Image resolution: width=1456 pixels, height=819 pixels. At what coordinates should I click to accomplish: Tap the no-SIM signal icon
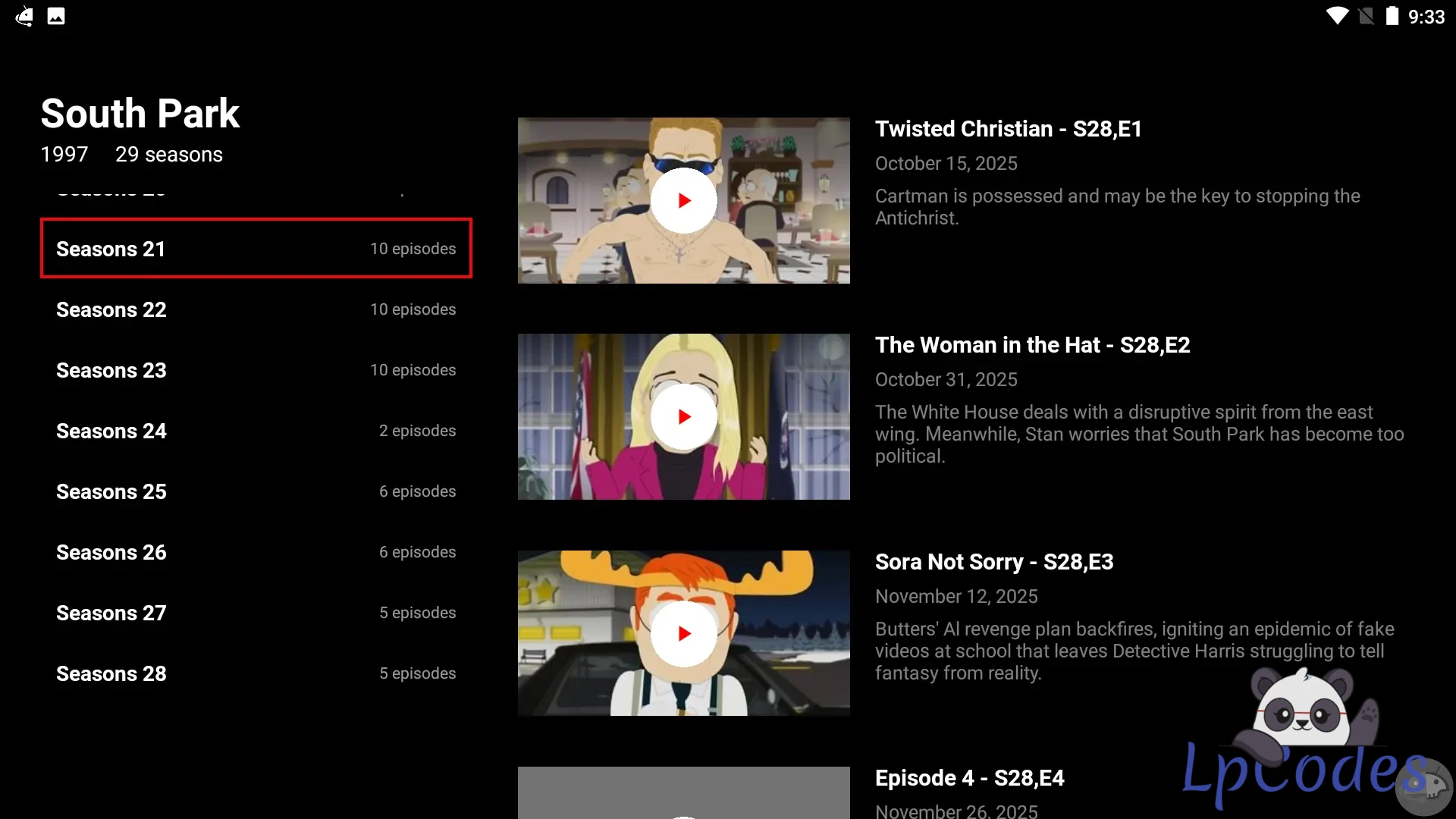pos(1366,16)
